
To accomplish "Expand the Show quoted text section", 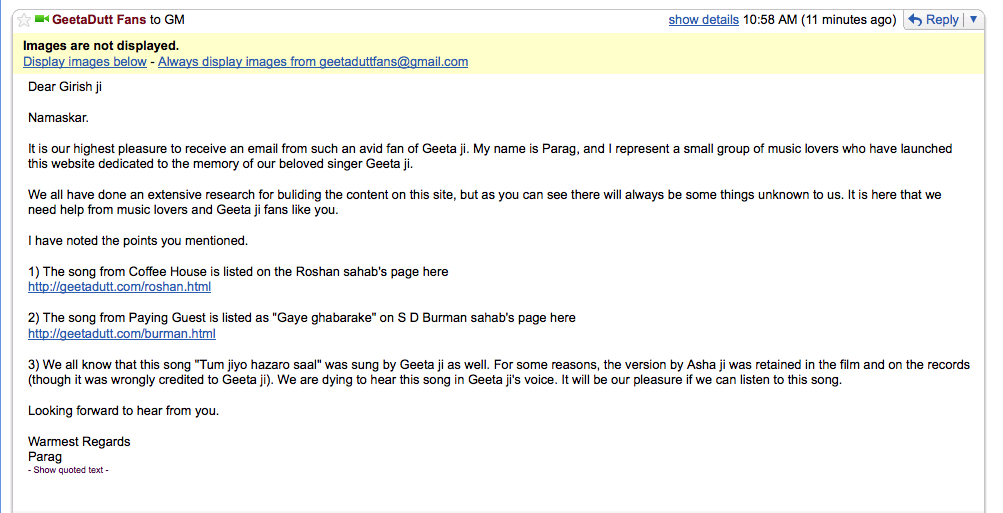I will (68, 470).
